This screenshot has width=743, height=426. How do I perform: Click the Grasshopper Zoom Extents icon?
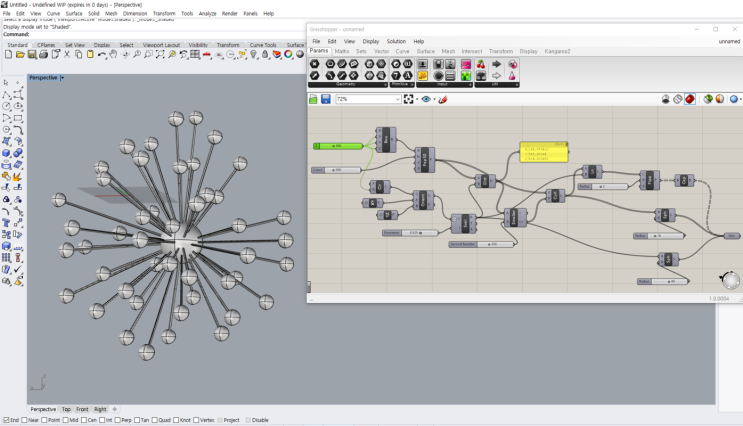click(408, 99)
